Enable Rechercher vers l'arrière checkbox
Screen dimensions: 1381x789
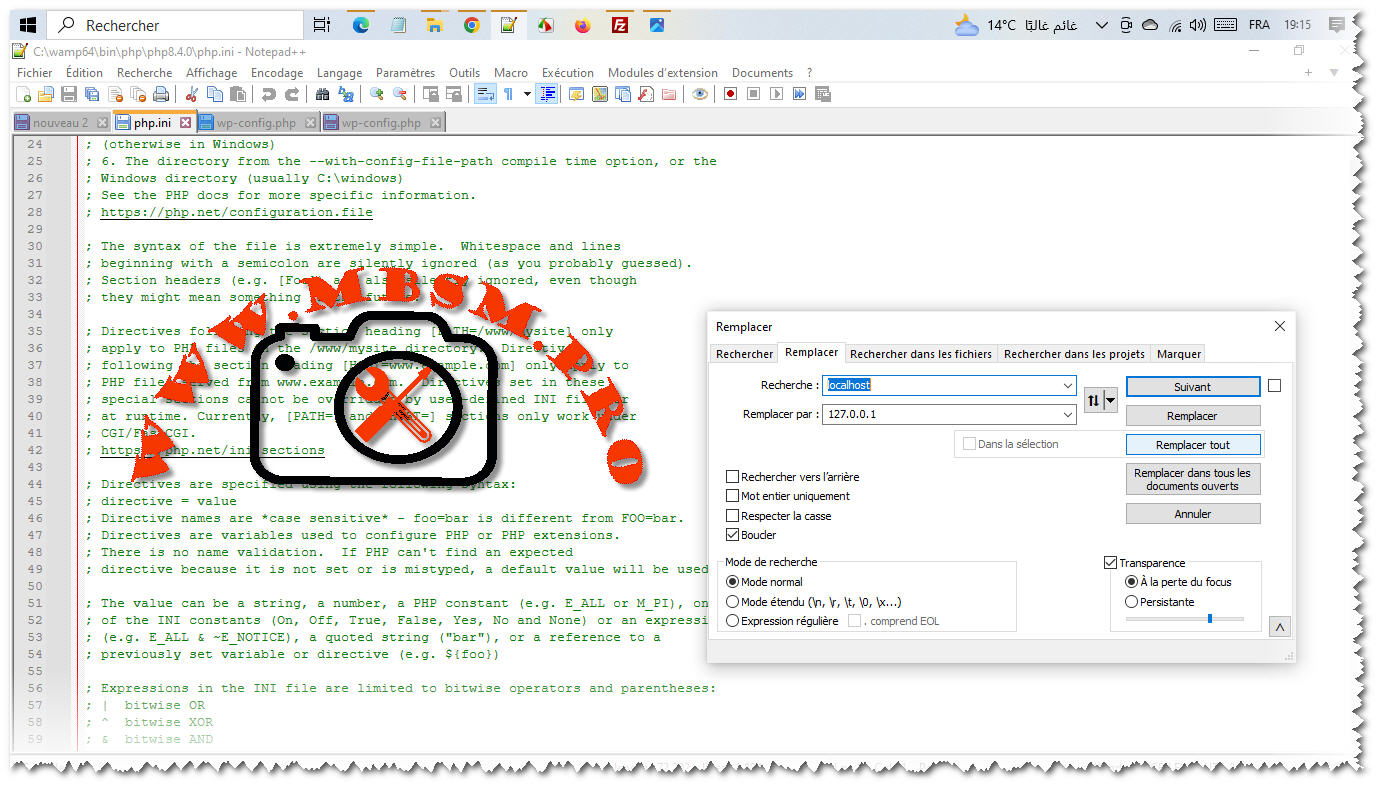[x=733, y=477]
